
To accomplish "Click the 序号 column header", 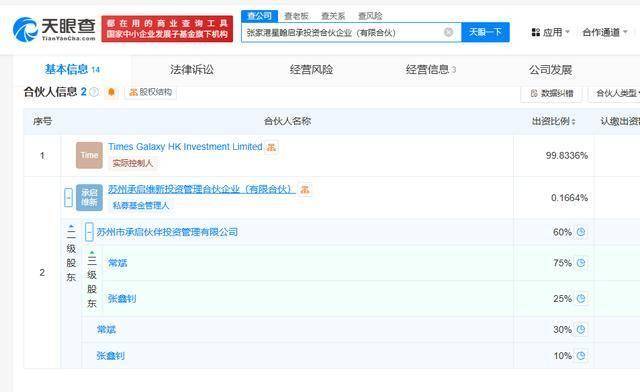I will 42,121.
